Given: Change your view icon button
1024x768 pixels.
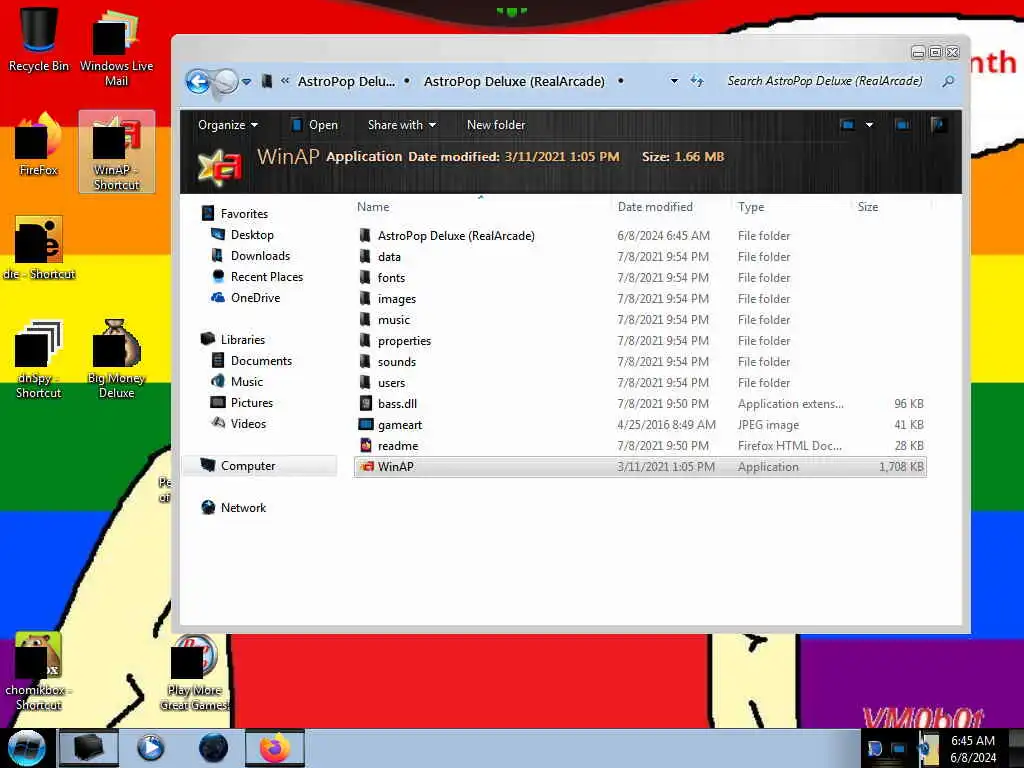Looking at the screenshot, I should pos(847,125).
